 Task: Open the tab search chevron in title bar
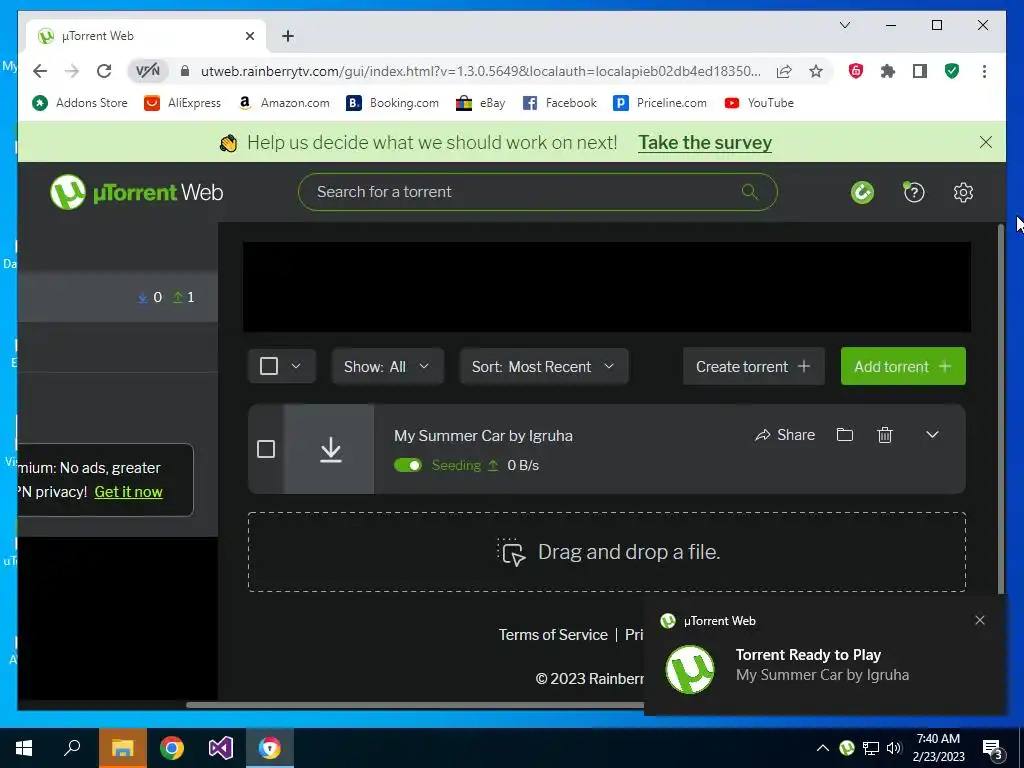[x=844, y=25]
